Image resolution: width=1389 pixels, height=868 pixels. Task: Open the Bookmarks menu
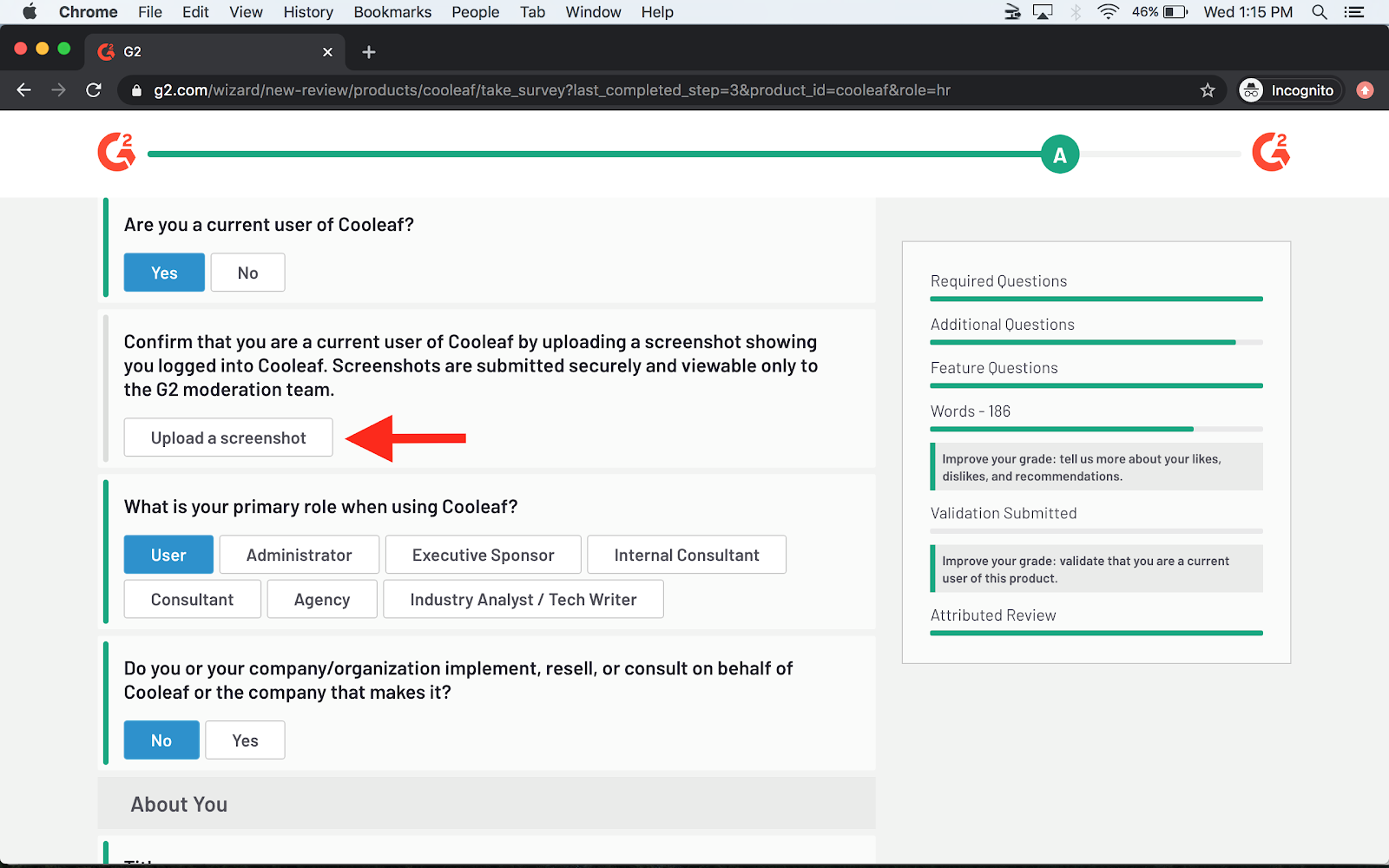(392, 12)
